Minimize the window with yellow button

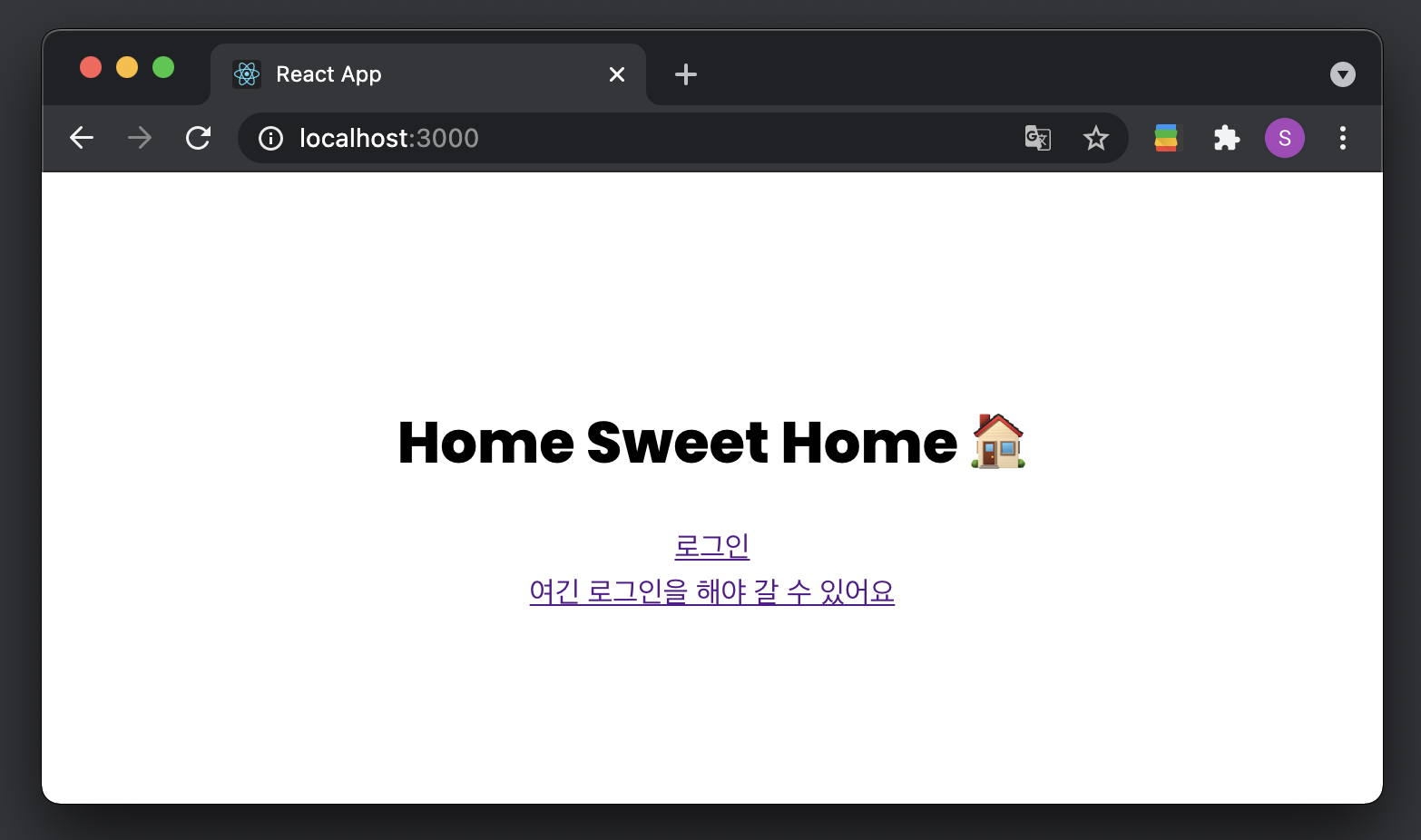(x=127, y=67)
